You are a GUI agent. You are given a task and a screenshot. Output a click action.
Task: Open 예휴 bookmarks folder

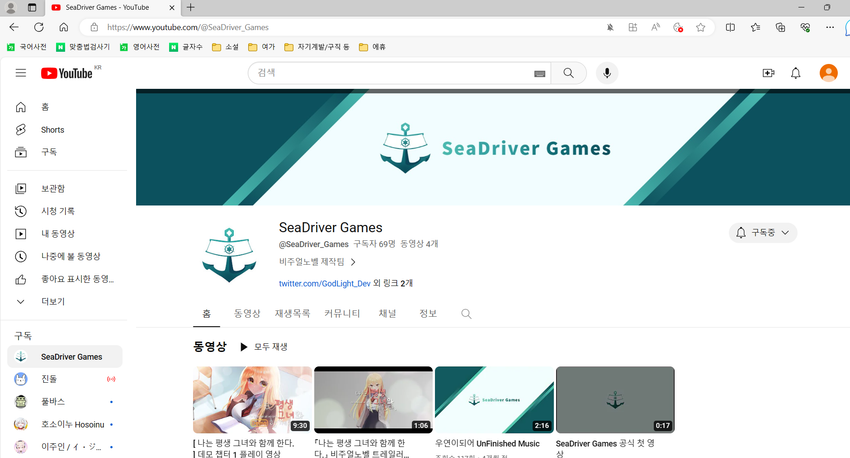372,47
